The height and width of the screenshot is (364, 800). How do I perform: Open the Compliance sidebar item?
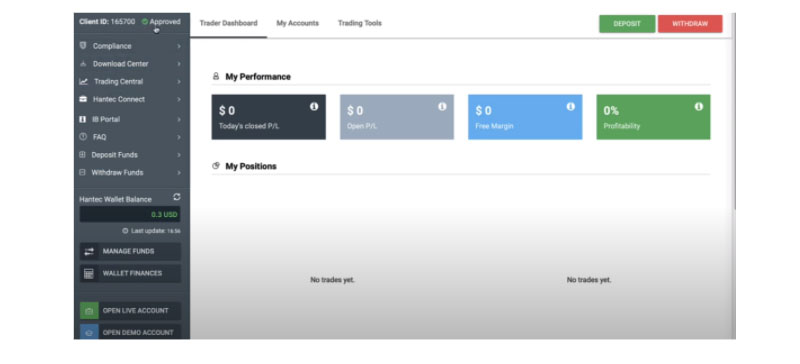[132, 46]
